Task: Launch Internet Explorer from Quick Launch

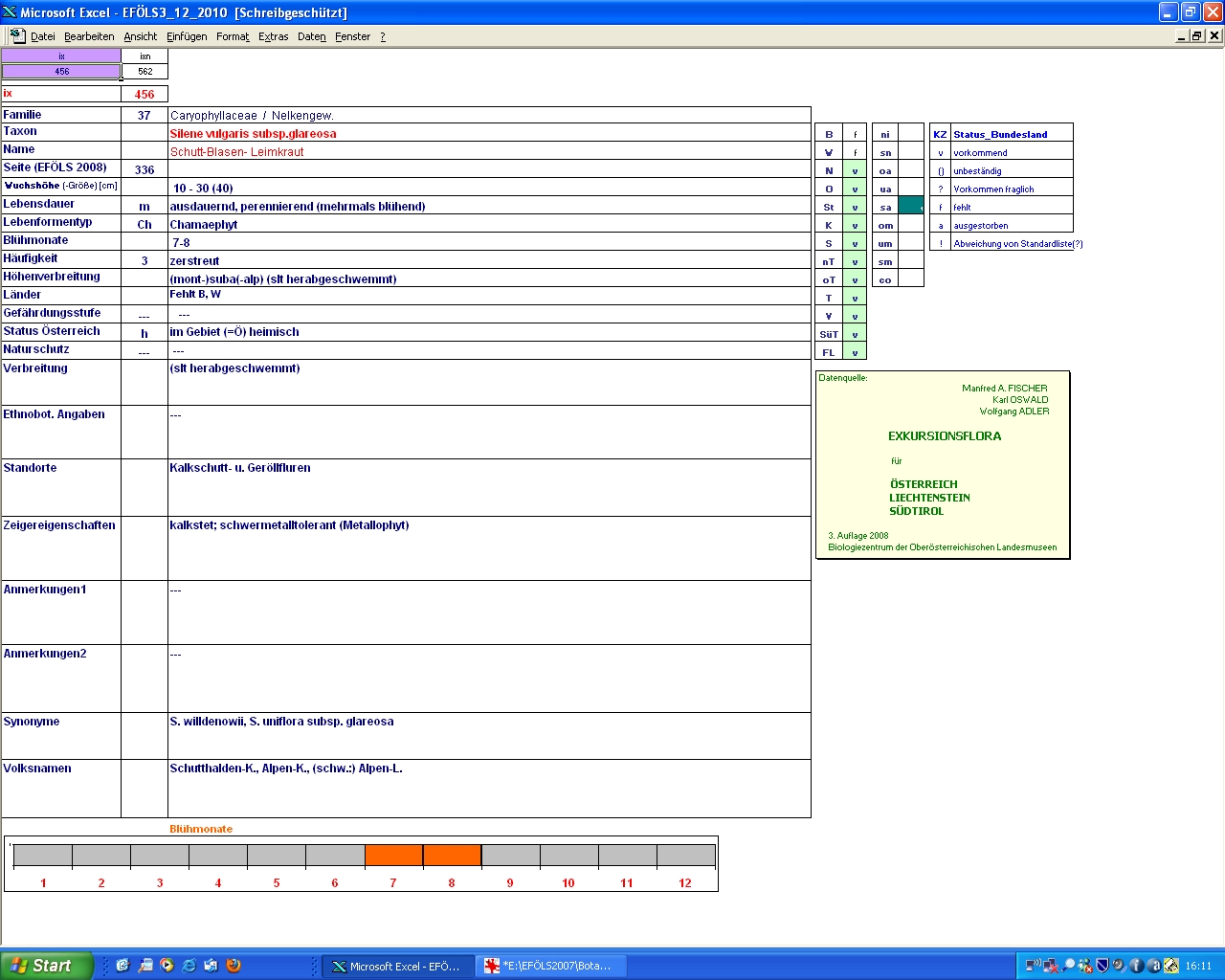Action: [189, 966]
